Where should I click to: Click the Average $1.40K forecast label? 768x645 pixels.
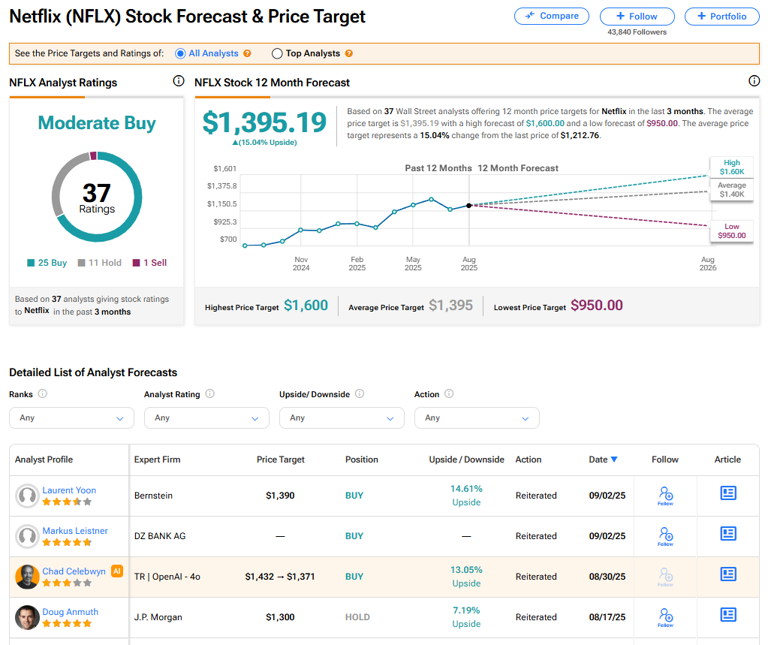pyautogui.click(x=732, y=190)
